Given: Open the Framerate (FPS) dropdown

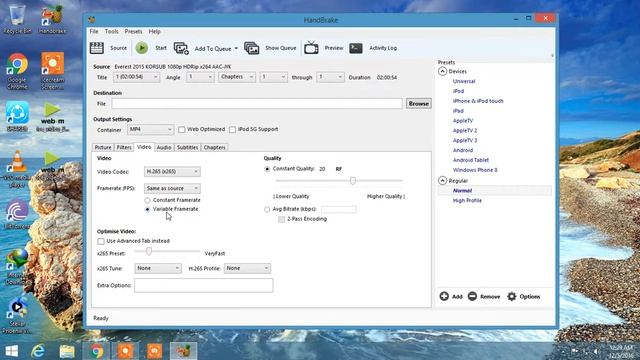Looking at the screenshot, I should [172, 189].
